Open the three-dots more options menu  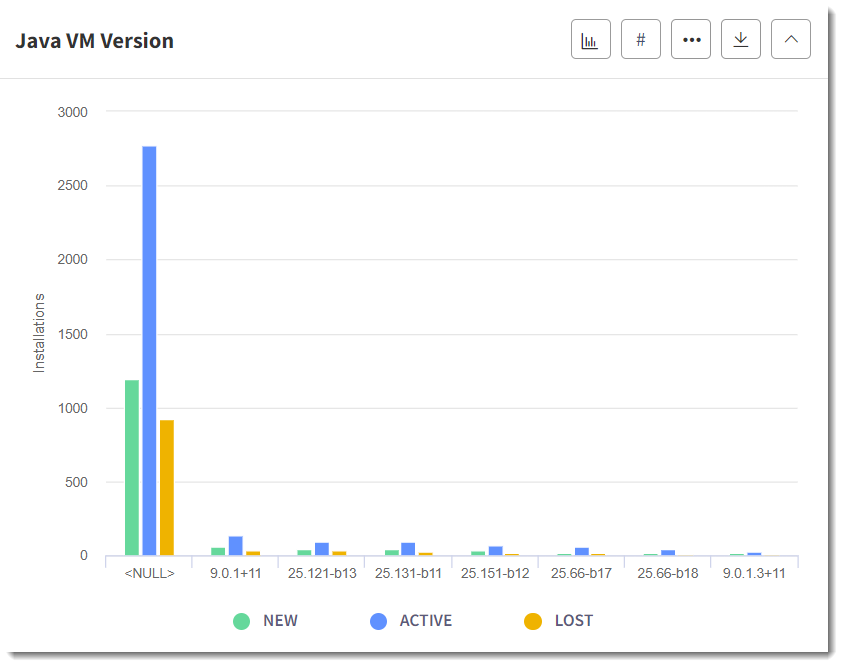[x=690, y=39]
